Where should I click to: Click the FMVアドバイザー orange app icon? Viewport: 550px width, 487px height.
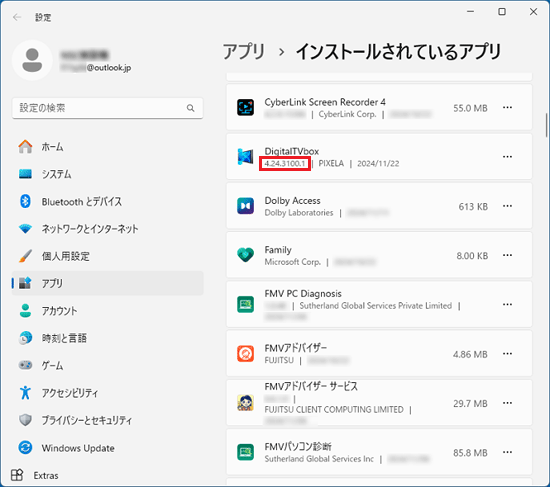click(x=245, y=354)
